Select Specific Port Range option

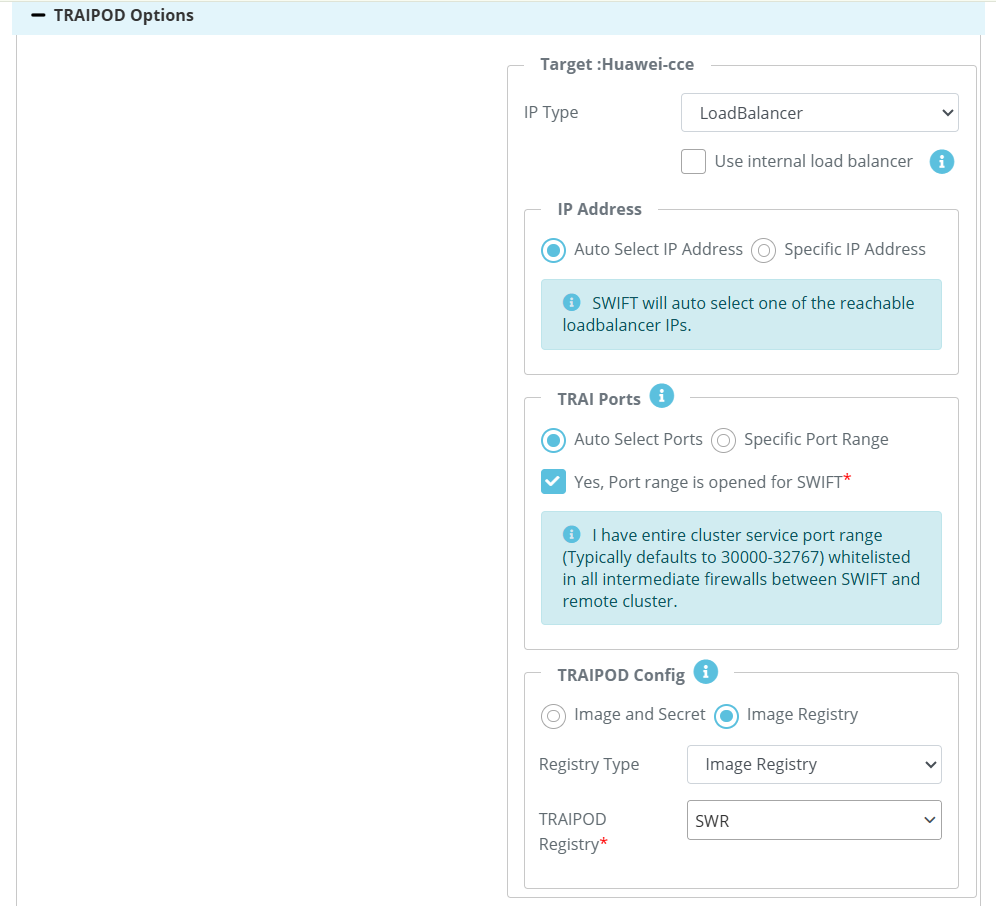coord(723,440)
